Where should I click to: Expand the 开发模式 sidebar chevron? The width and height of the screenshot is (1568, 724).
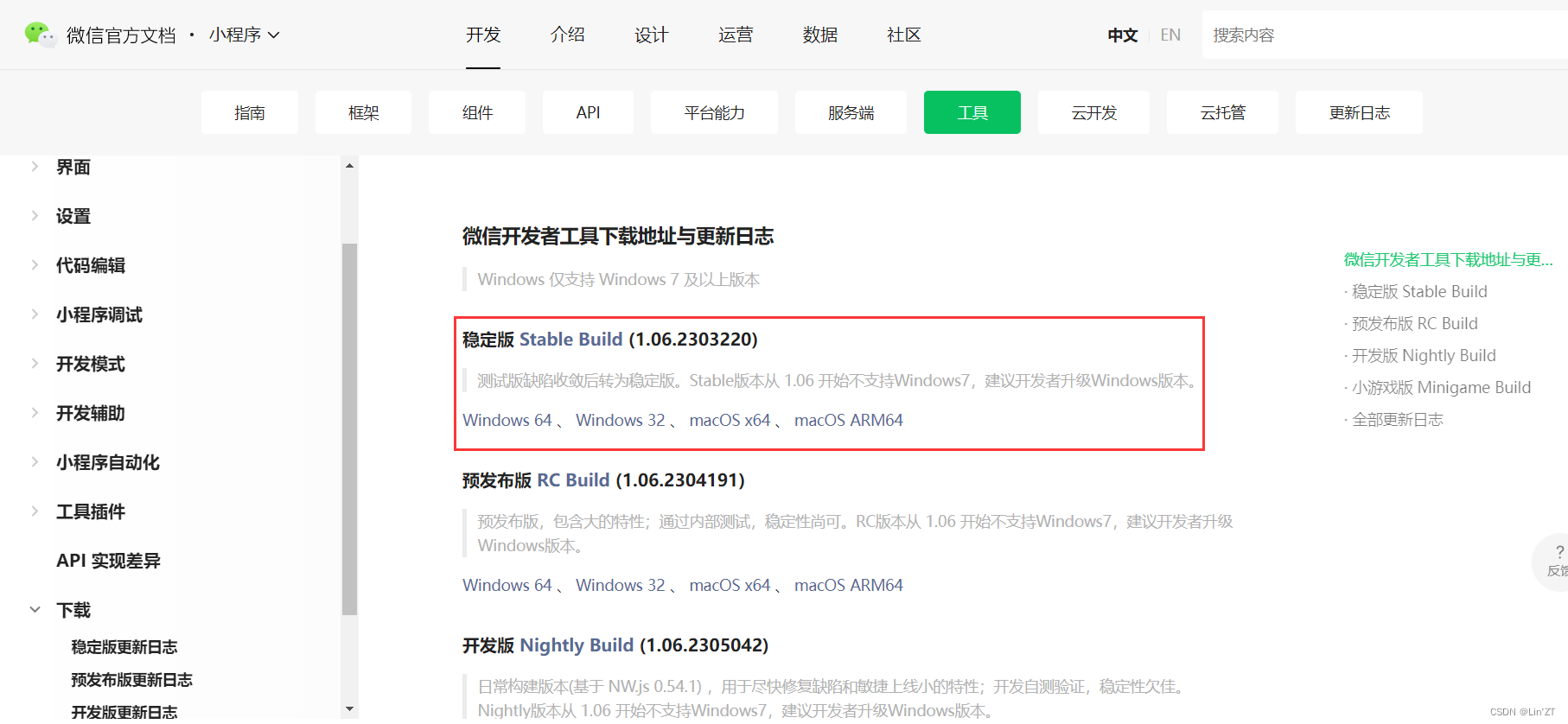[x=35, y=364]
